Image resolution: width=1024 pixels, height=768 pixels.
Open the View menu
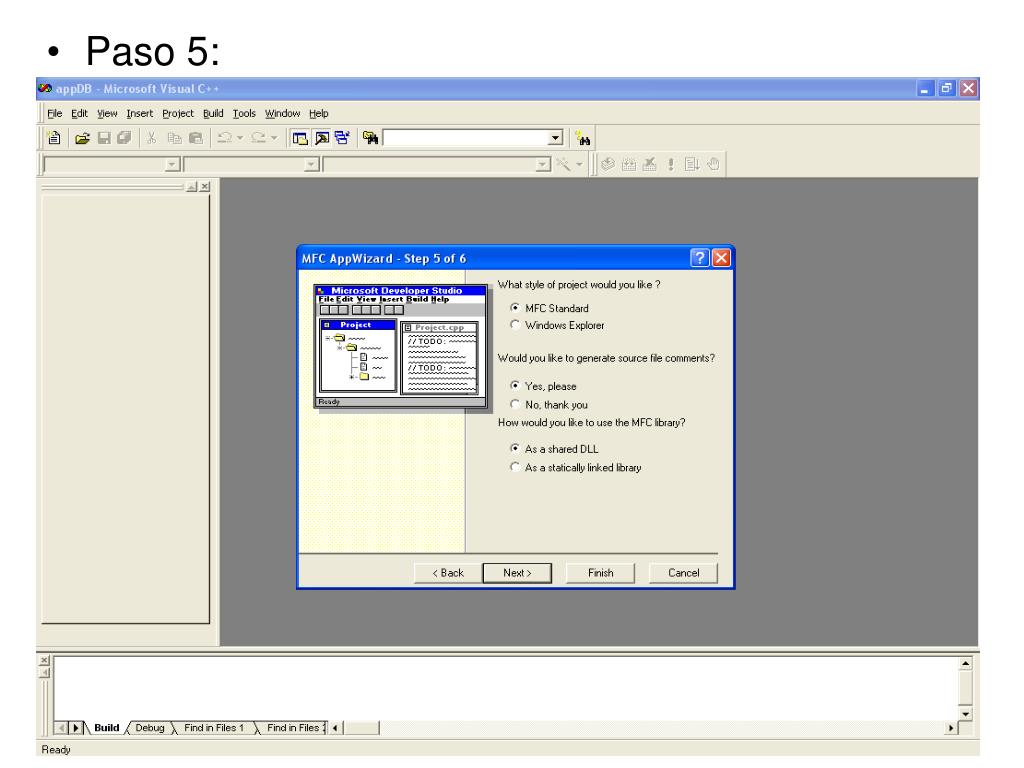(x=107, y=113)
